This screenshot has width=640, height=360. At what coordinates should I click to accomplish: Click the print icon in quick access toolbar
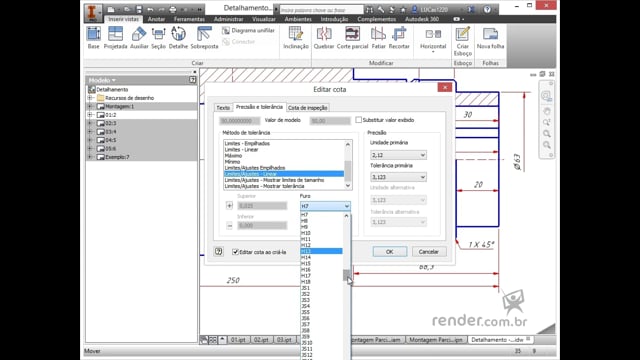tap(173, 9)
